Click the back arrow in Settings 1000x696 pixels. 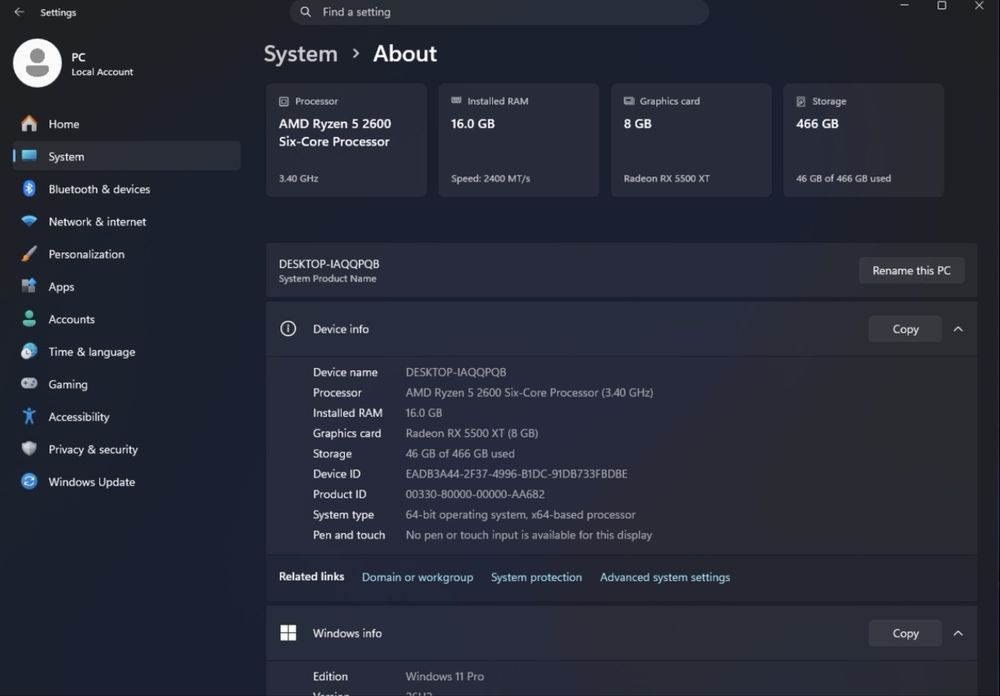(x=19, y=12)
